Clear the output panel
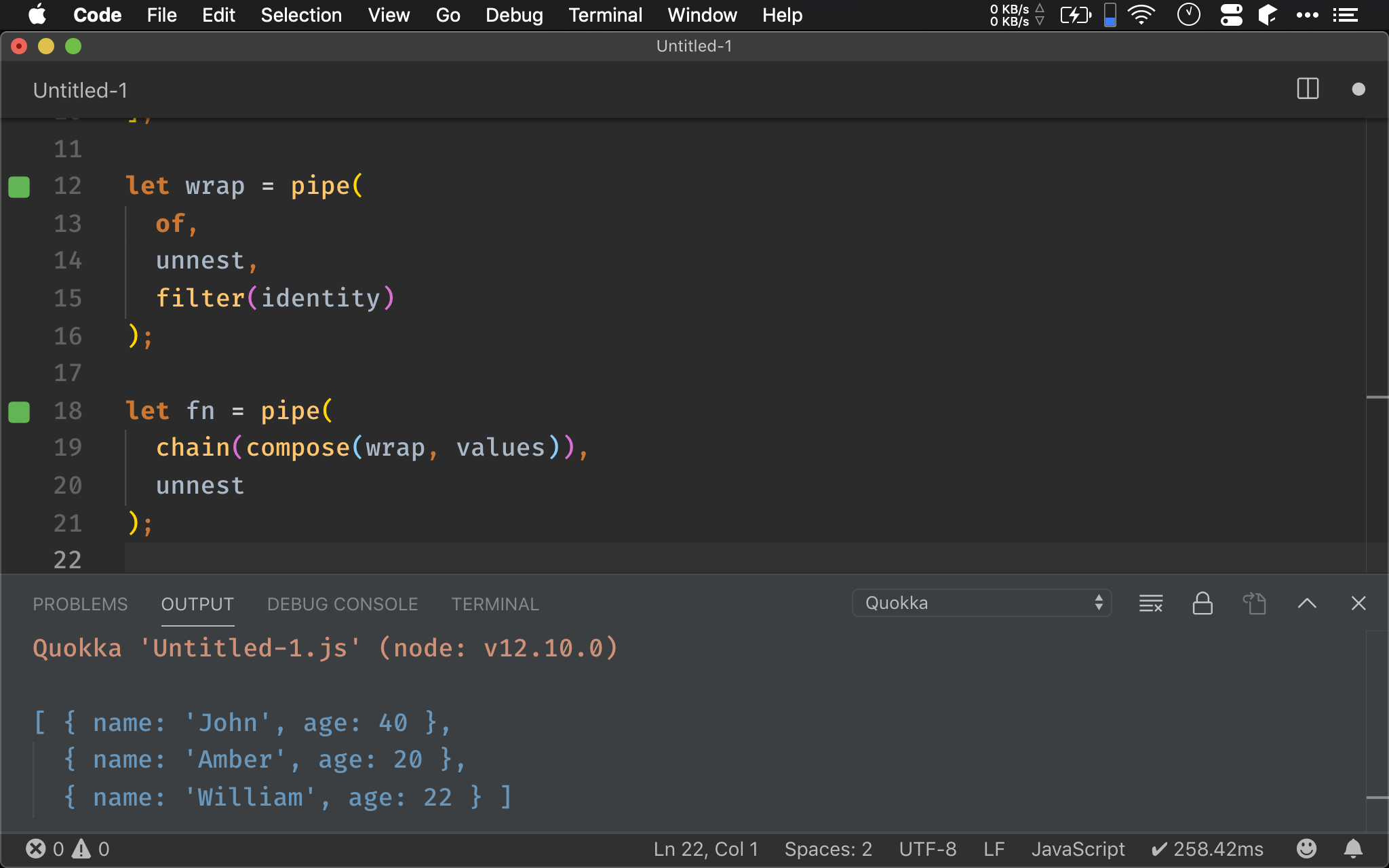The image size is (1389, 868). point(1151,603)
